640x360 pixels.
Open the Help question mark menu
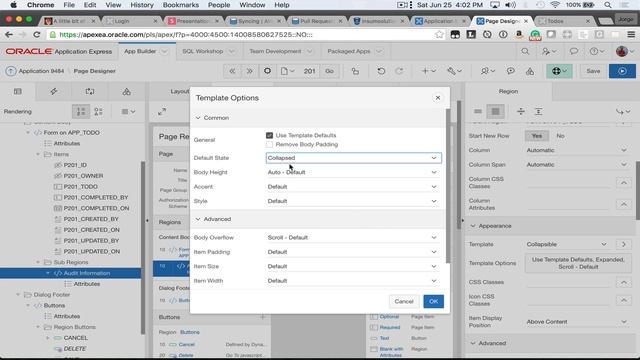596,51
